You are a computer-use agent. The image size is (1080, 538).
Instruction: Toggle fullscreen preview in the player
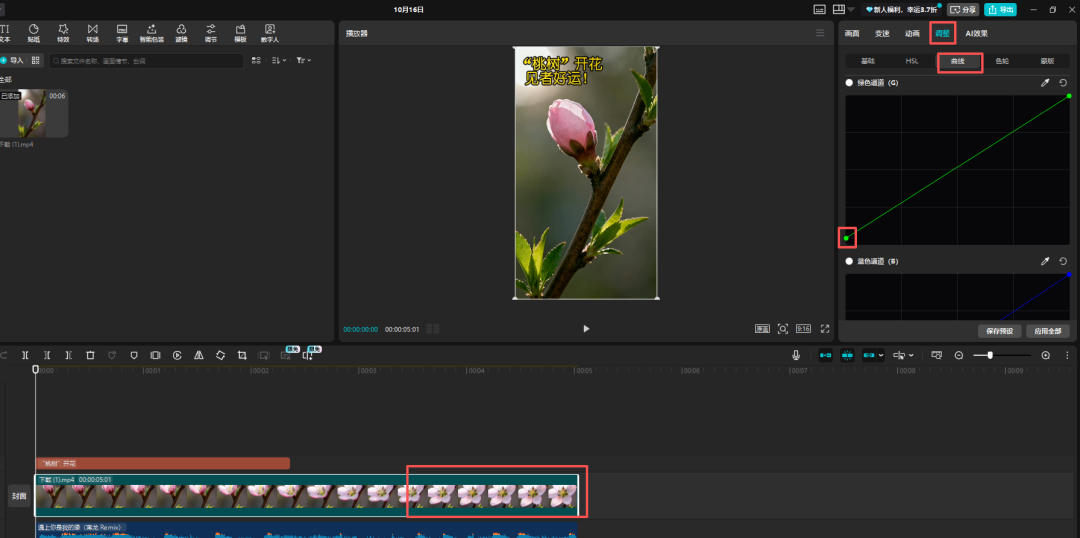[x=825, y=328]
